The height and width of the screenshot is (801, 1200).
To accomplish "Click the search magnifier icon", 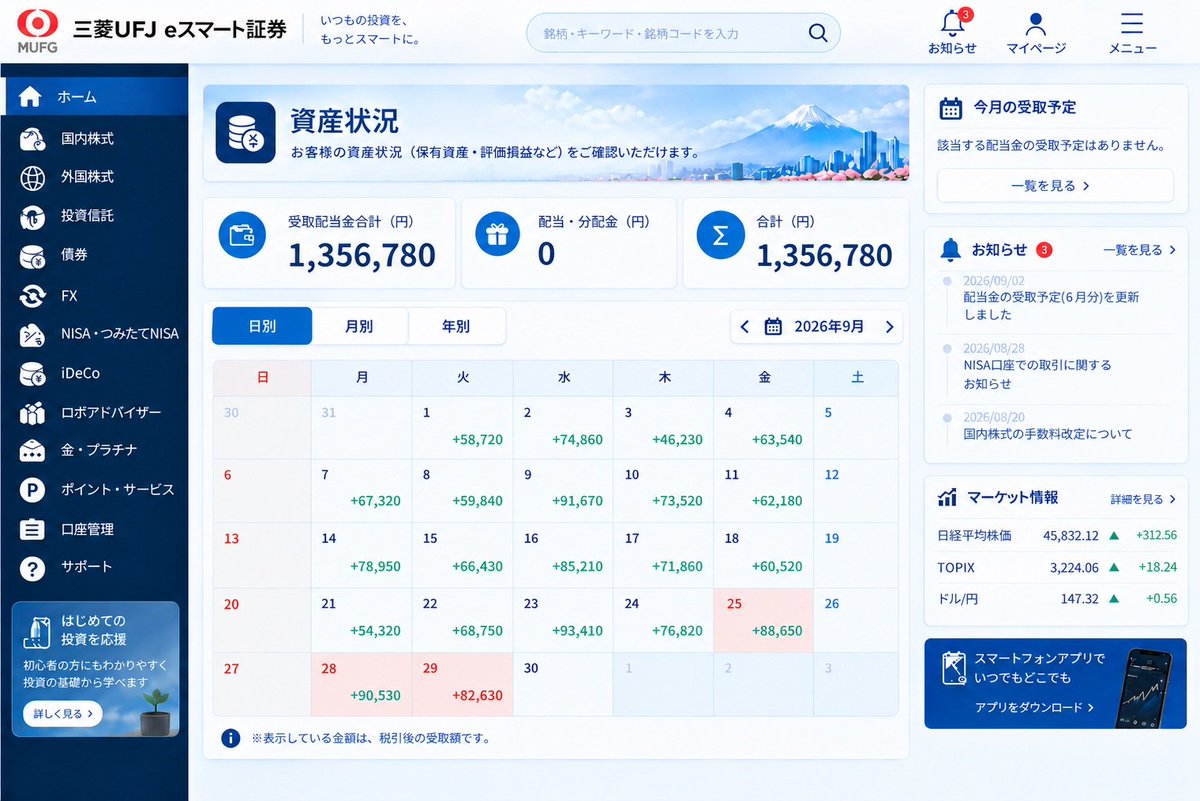I will pos(818,33).
